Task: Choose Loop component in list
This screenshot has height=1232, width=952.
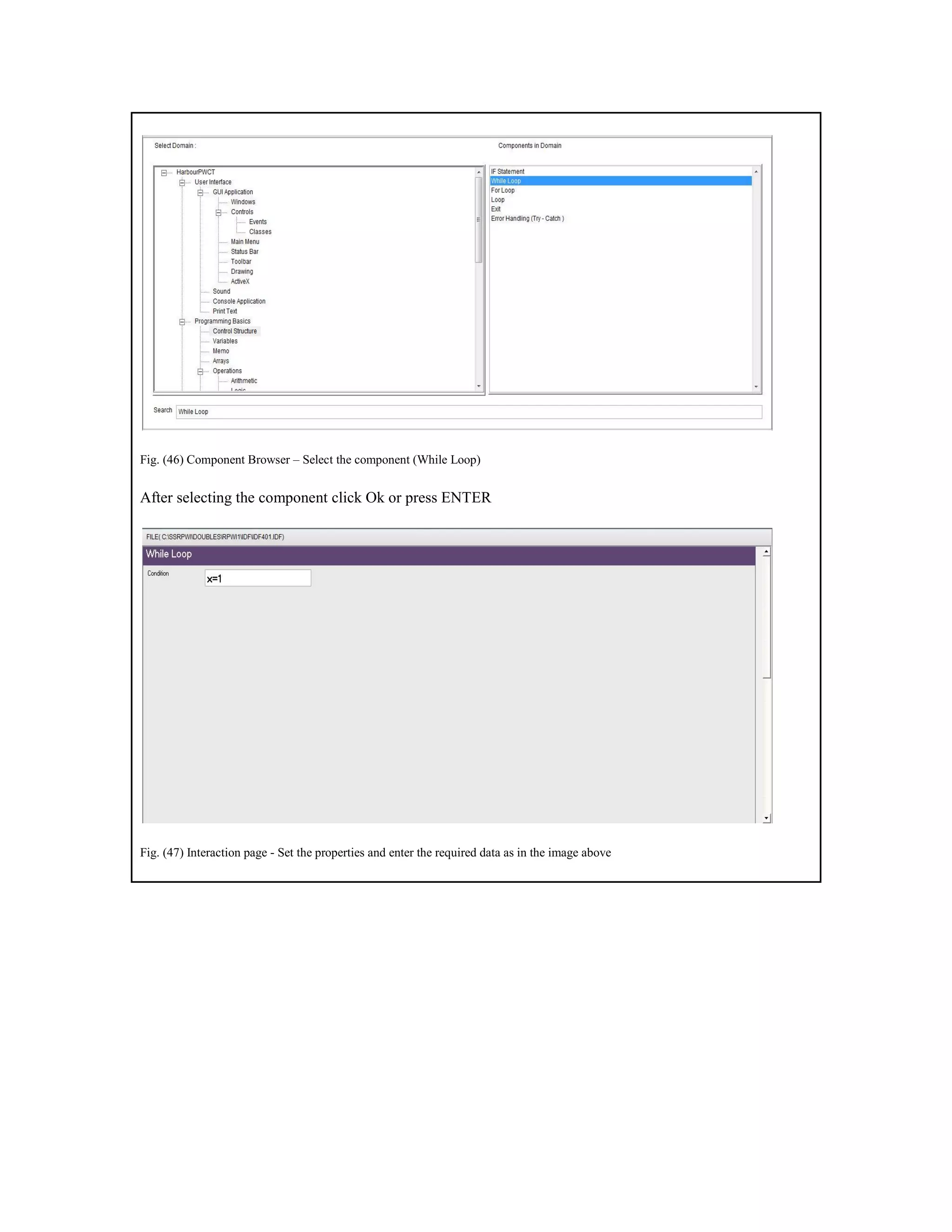Action: [x=621, y=200]
